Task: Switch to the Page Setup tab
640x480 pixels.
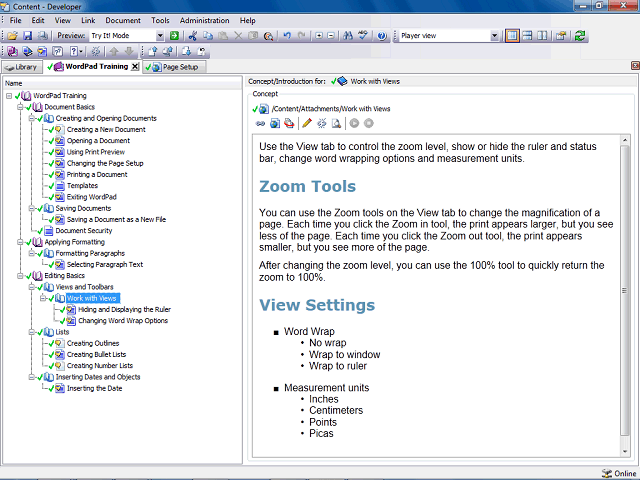Action: 175,67
